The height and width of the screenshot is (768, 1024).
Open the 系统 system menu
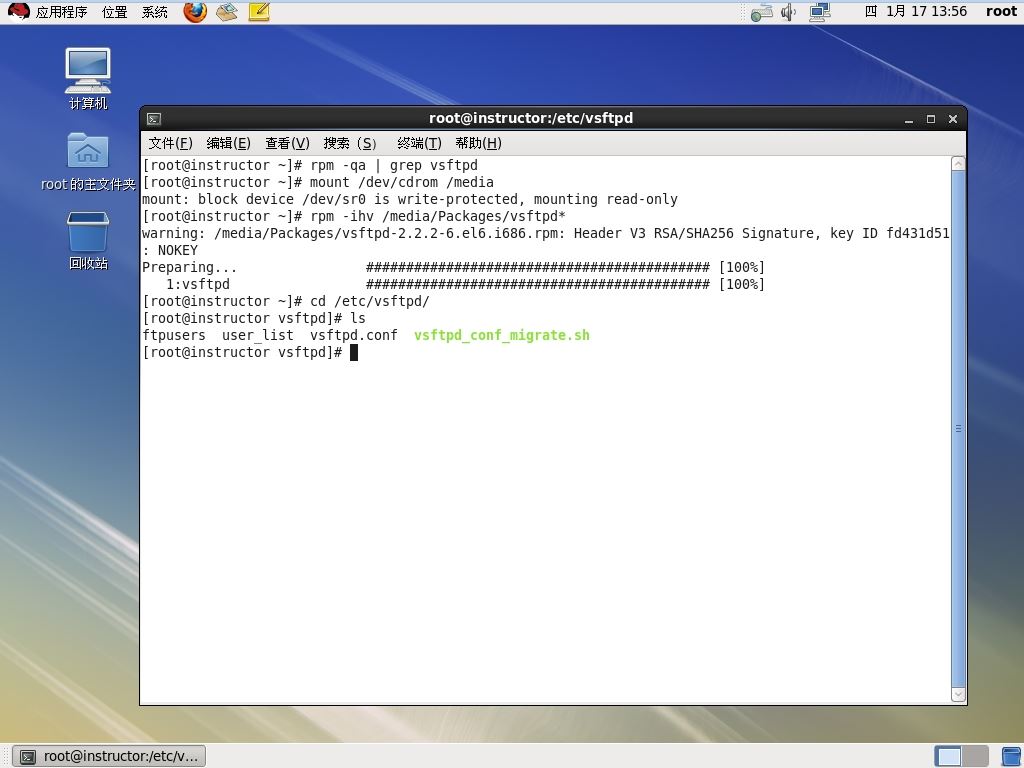155,12
